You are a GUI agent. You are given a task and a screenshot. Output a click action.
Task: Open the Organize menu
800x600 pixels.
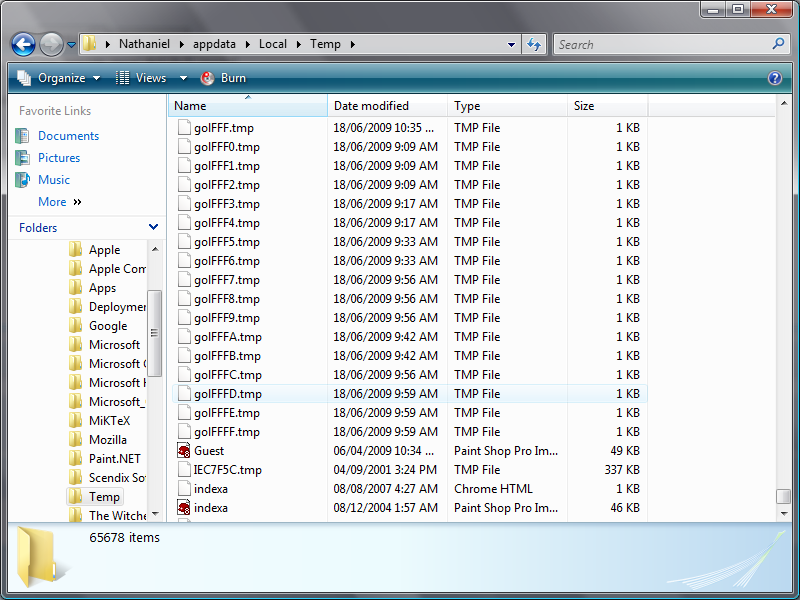[x=59, y=78]
